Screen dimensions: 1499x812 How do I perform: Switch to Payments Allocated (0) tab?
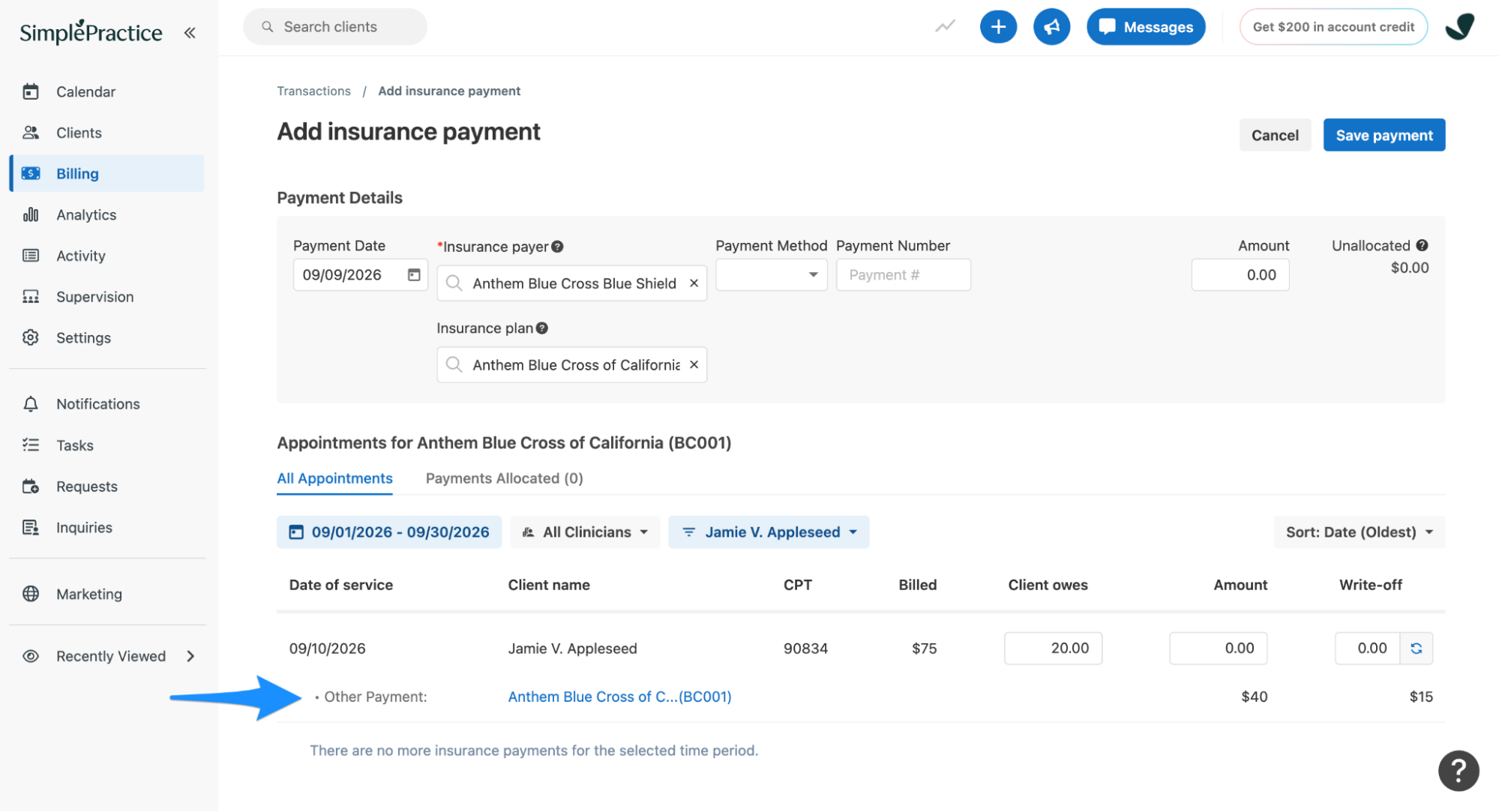(x=504, y=478)
